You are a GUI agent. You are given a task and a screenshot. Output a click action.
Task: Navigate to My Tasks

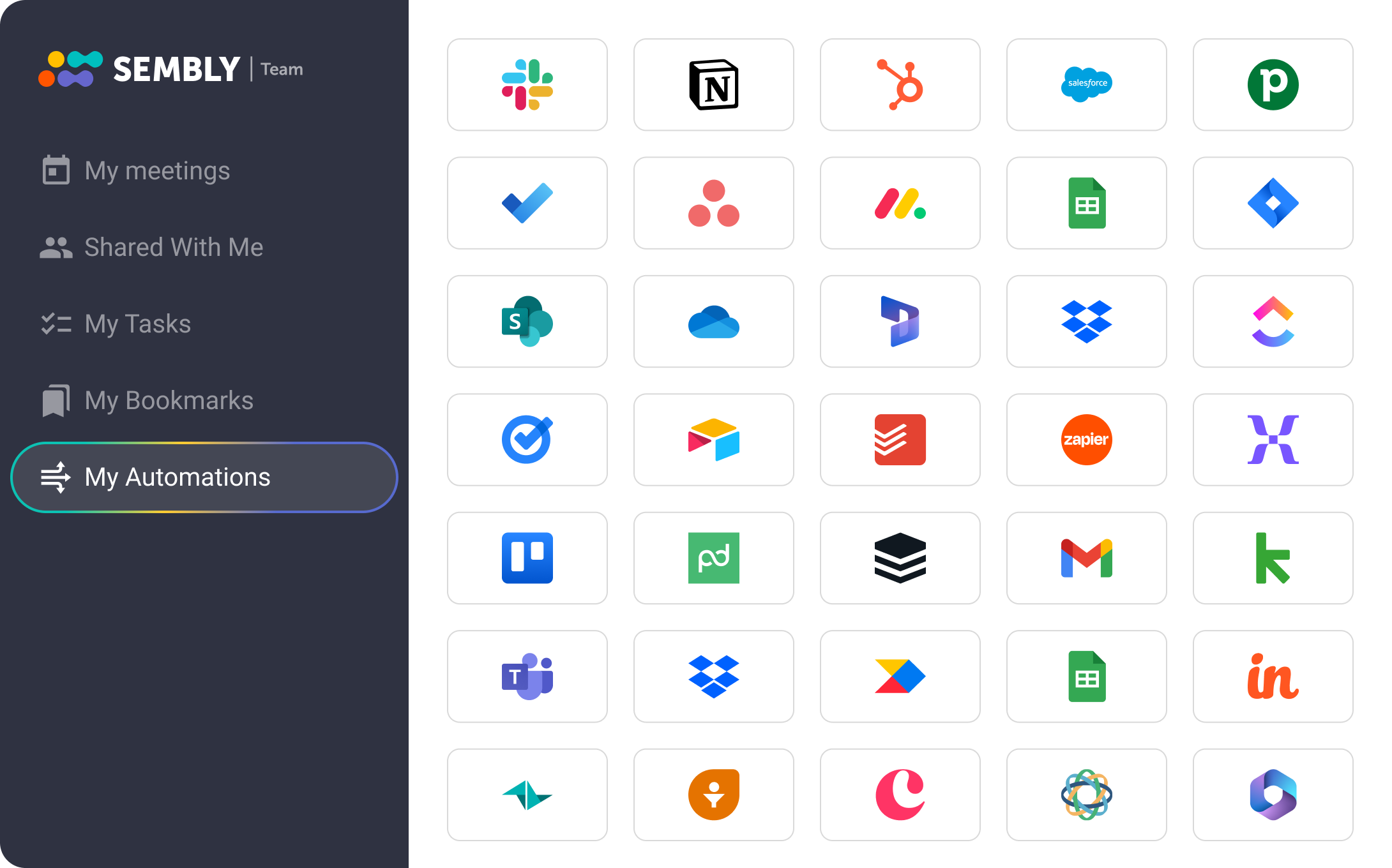click(137, 324)
